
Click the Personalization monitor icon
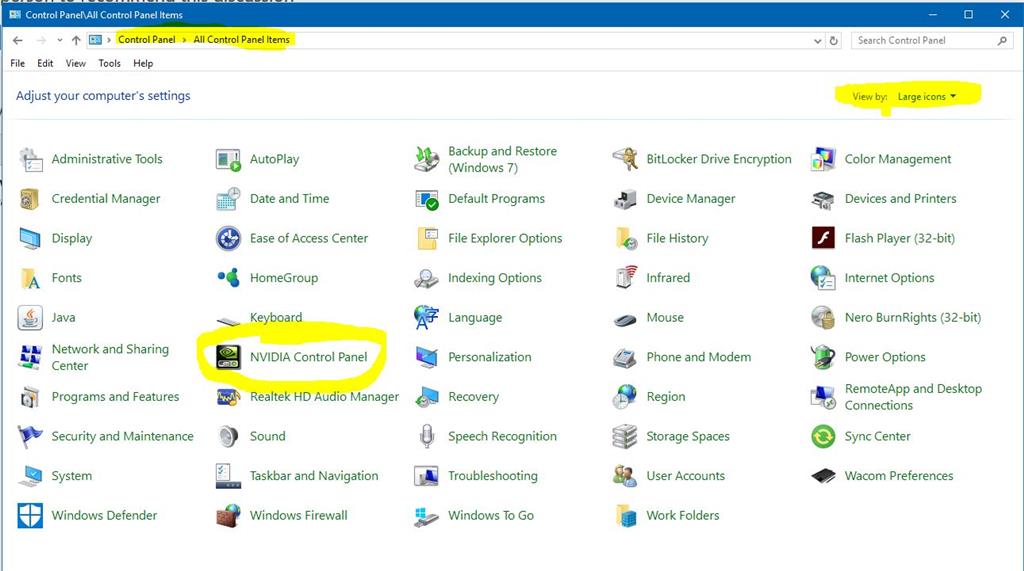pyautogui.click(x=426, y=357)
